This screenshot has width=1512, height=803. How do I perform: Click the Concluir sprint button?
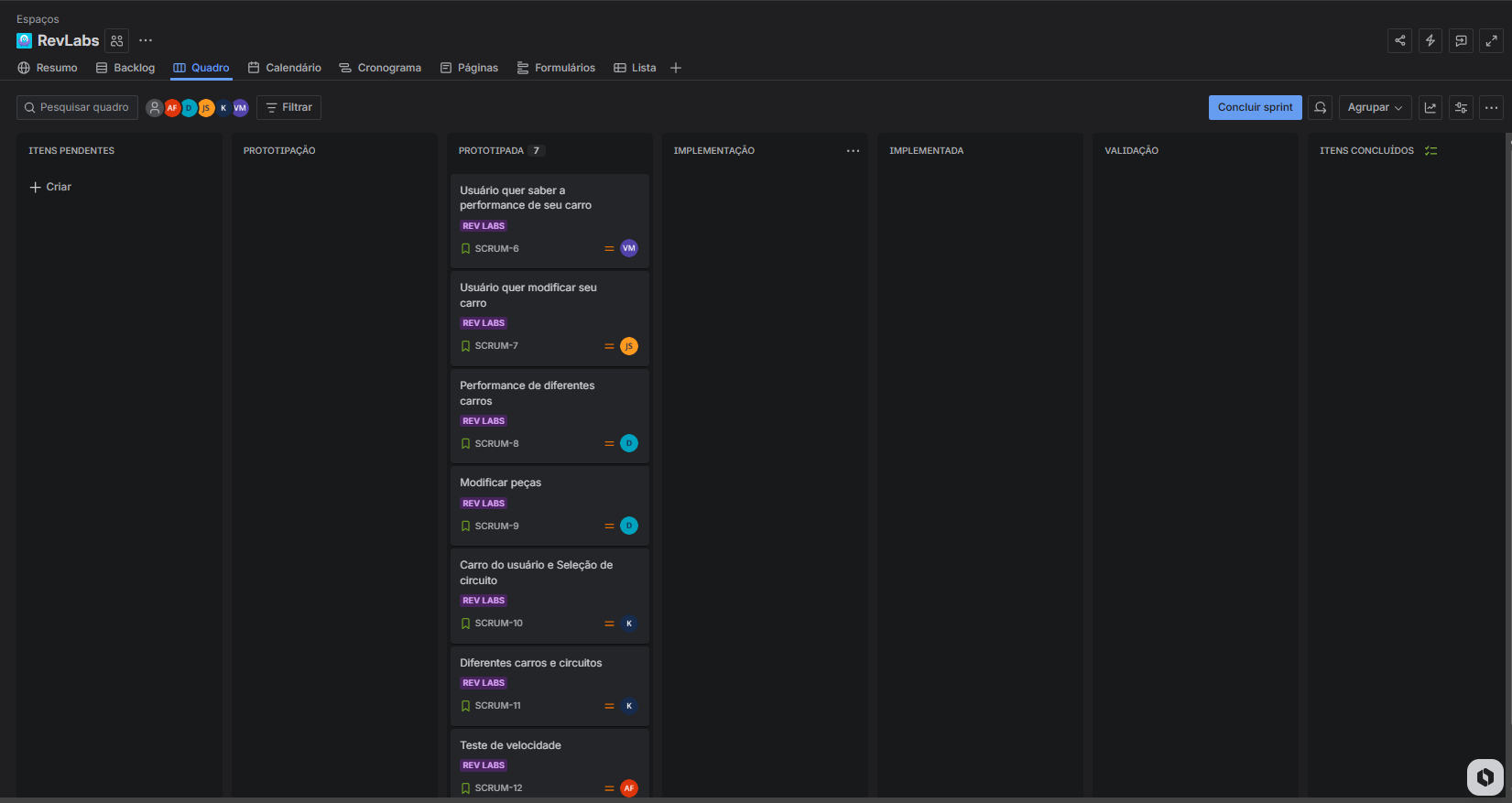1255,107
